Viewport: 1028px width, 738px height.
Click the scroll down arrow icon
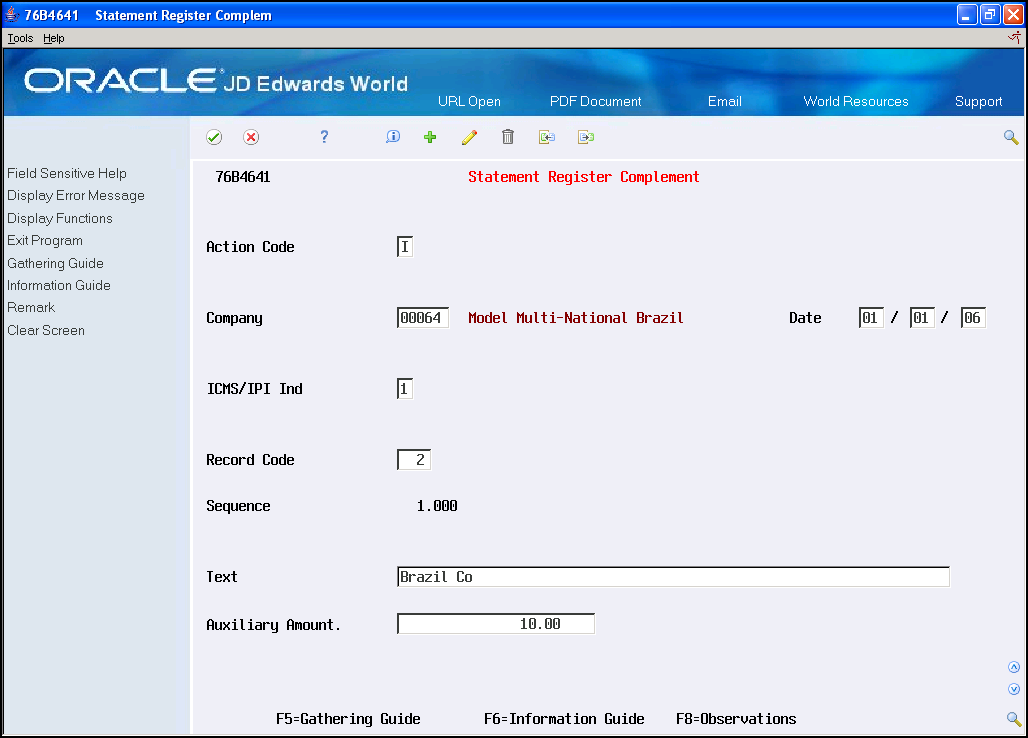(x=1014, y=689)
